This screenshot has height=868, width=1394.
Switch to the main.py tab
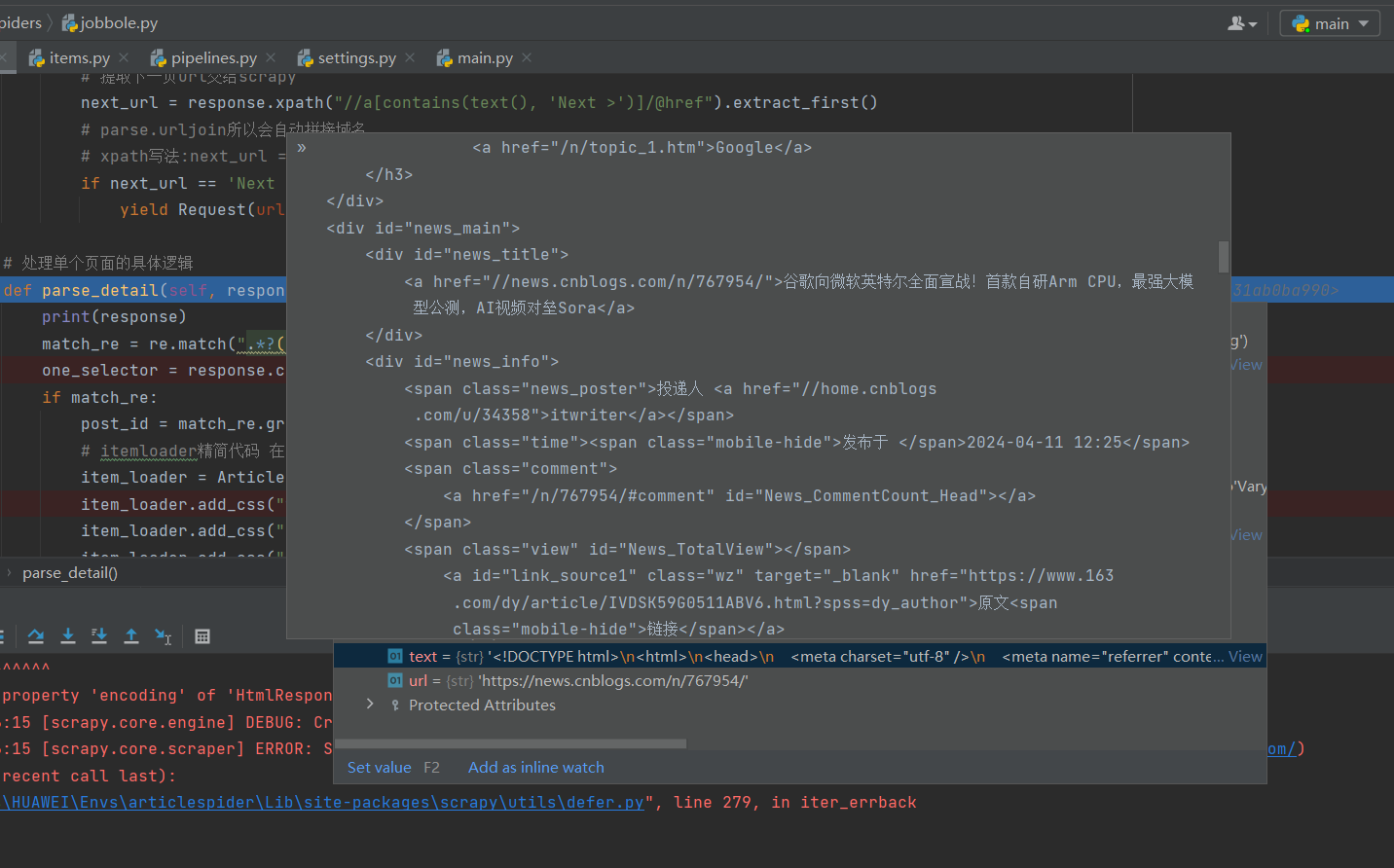[484, 58]
